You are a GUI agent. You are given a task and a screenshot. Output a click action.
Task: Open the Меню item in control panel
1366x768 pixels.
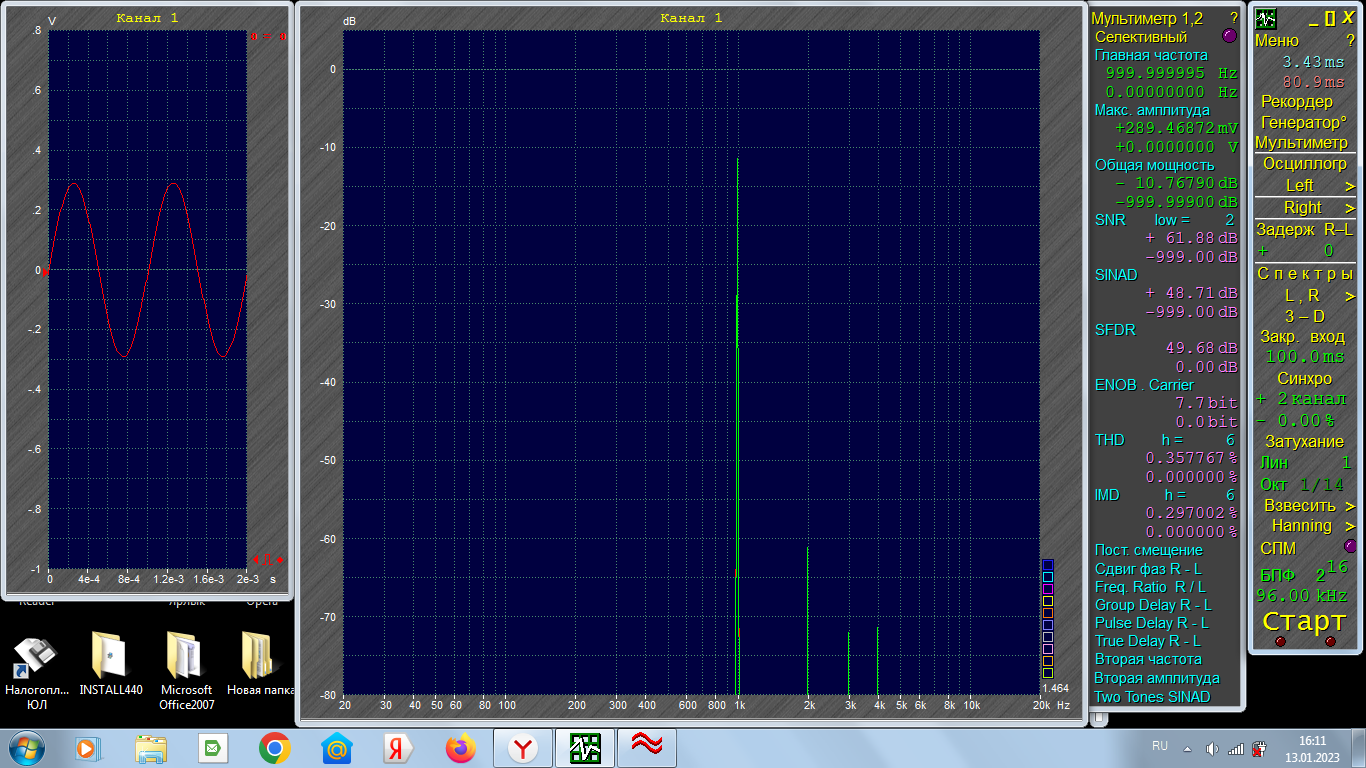[1277, 40]
